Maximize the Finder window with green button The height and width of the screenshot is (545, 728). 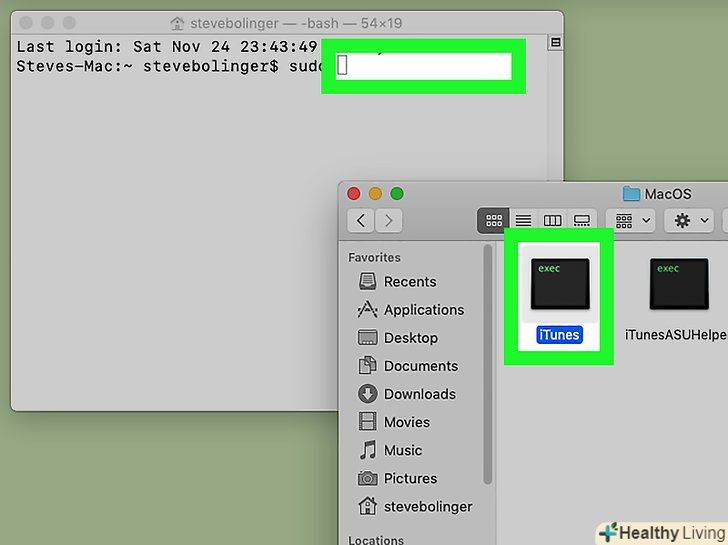click(x=397, y=194)
